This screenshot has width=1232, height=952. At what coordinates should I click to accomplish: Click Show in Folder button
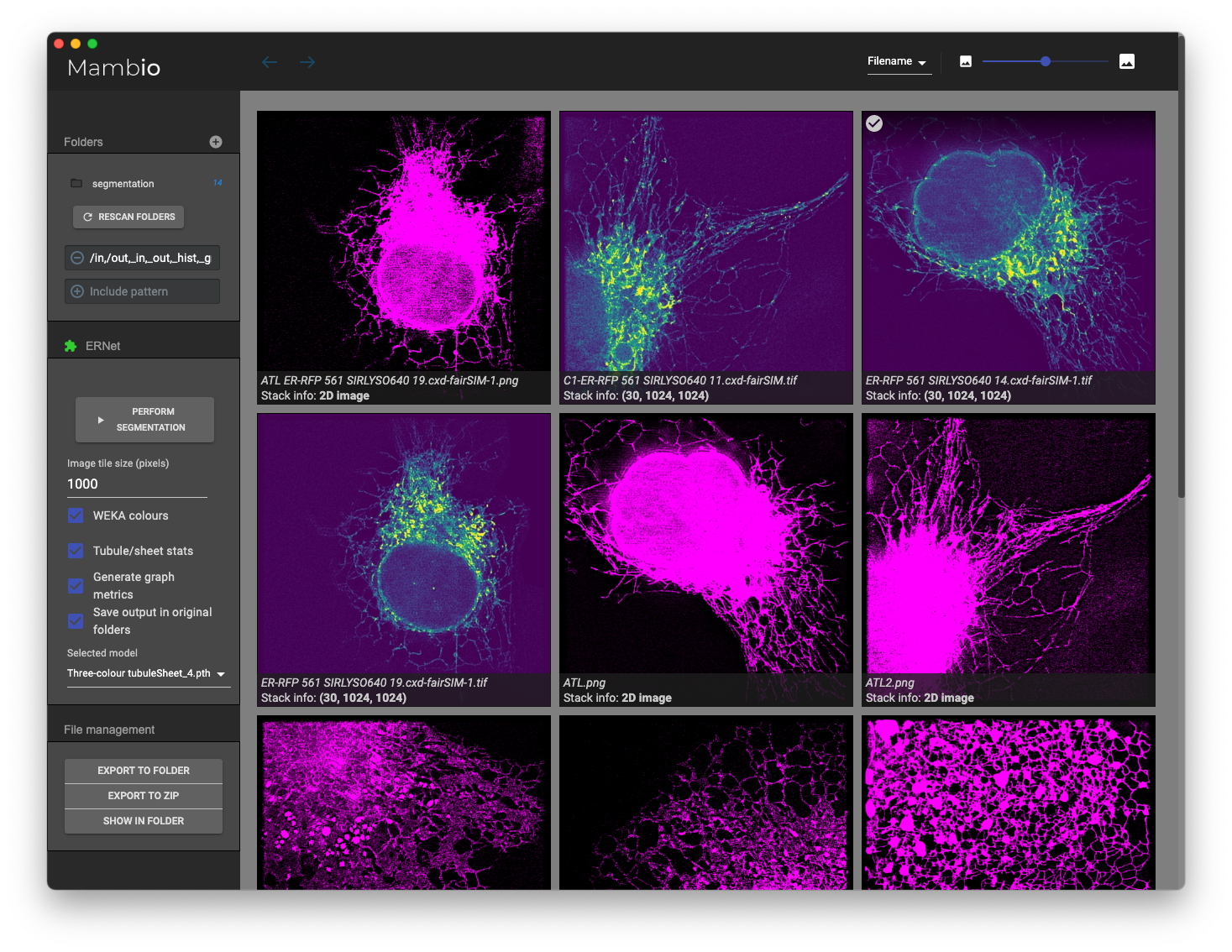pos(144,821)
